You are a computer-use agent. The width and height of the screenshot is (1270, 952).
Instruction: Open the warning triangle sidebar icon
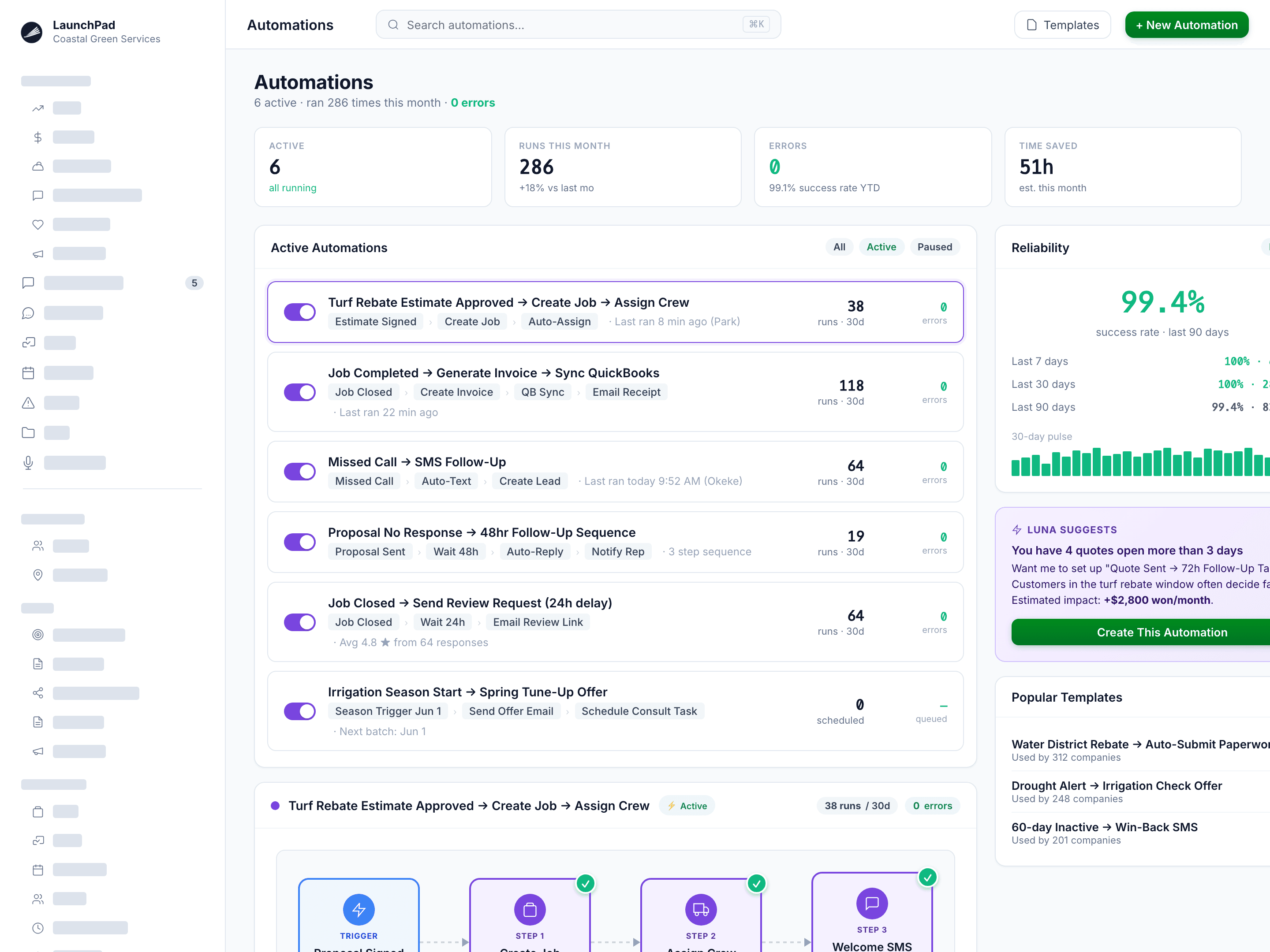28,403
